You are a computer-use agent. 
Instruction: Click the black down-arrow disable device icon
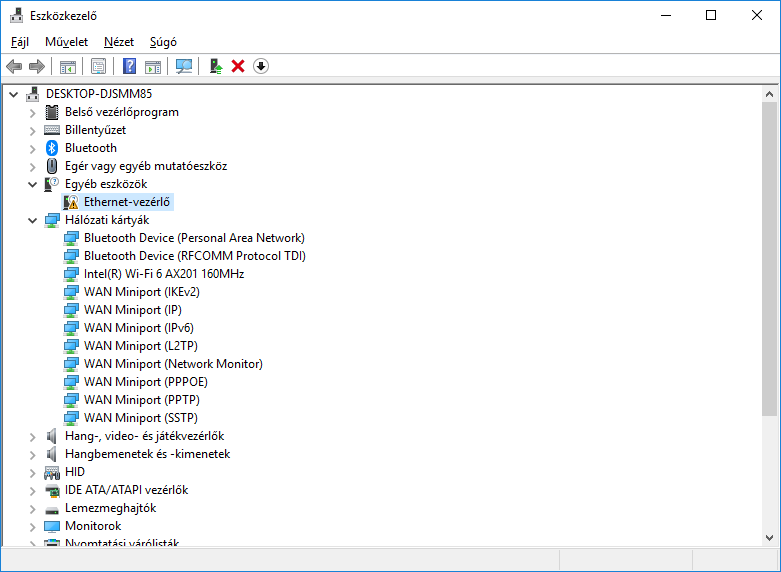click(261, 66)
